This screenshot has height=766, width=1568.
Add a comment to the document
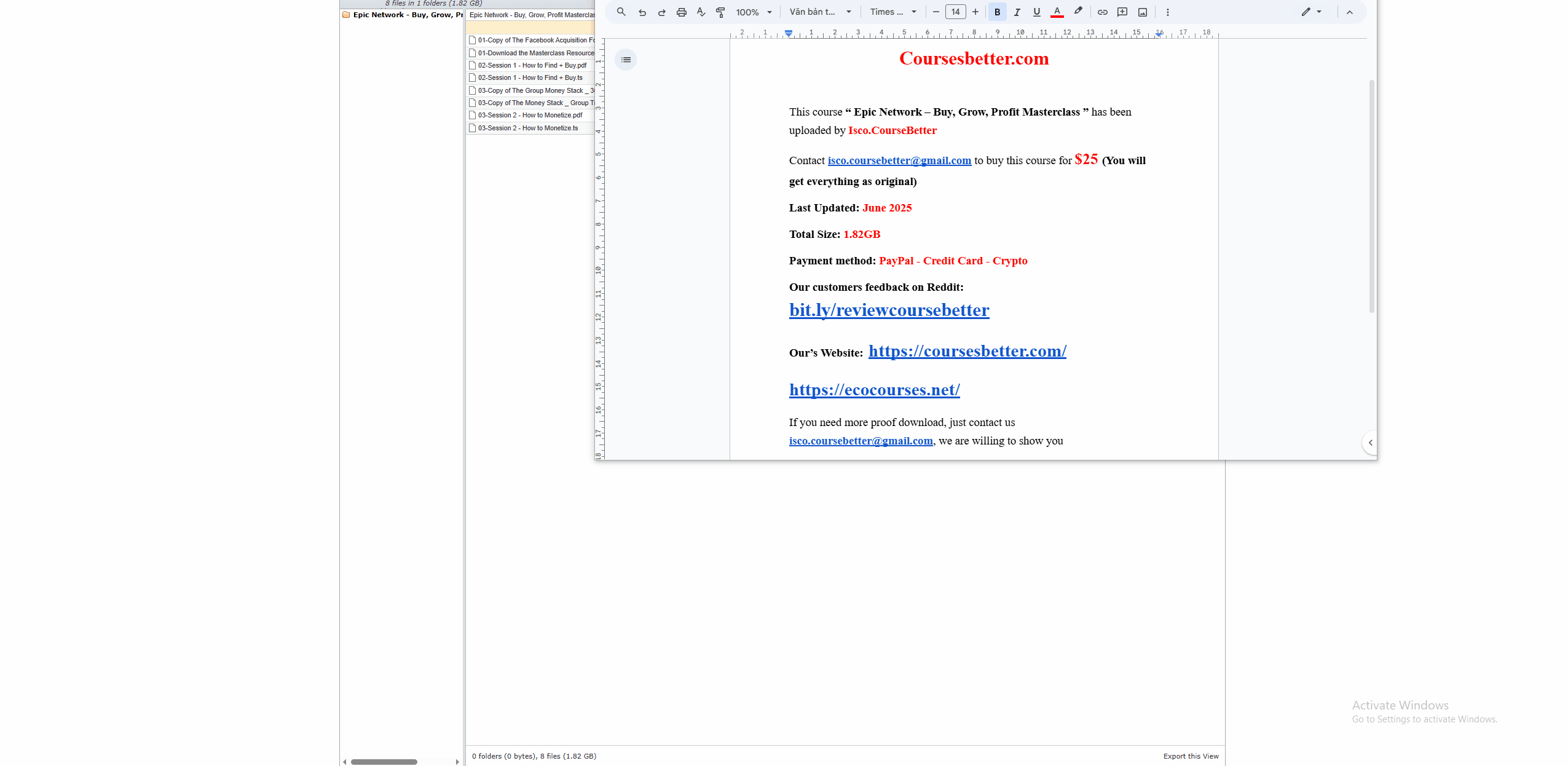tap(1122, 12)
